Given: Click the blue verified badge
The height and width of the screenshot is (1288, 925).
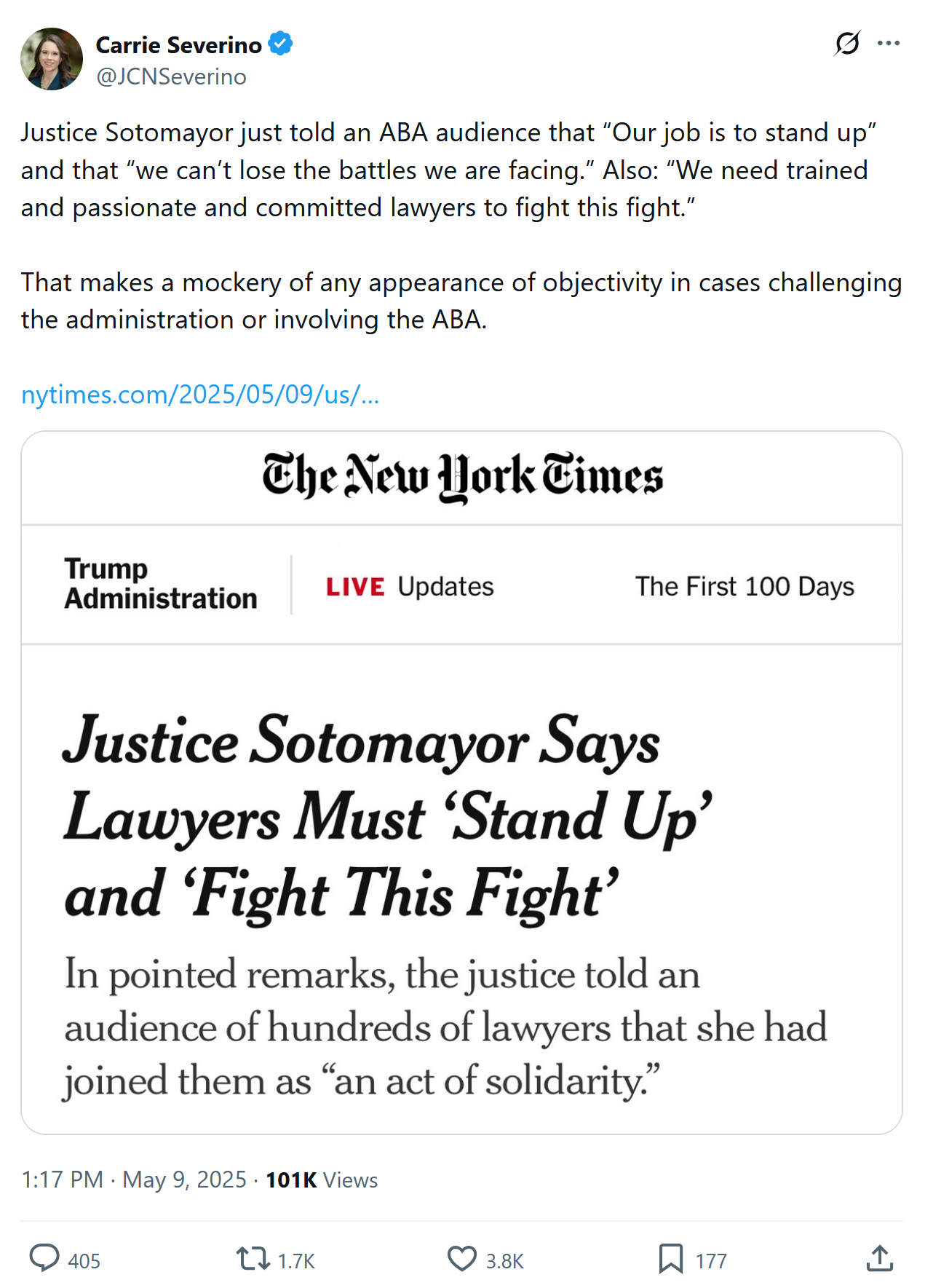Looking at the screenshot, I should coord(280,44).
